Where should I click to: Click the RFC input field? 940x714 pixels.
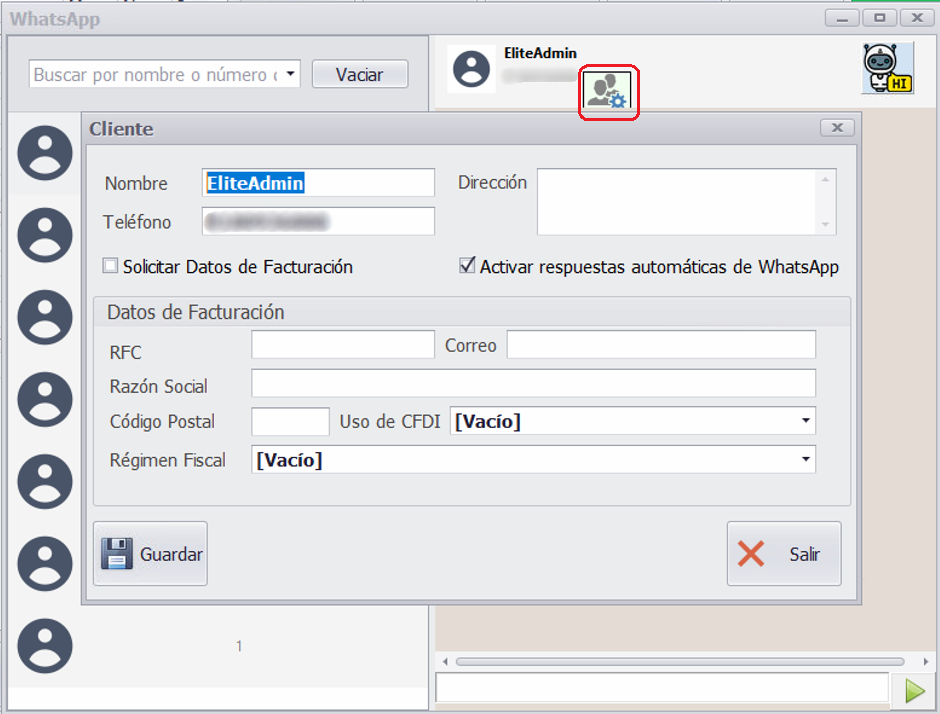[x=342, y=345]
